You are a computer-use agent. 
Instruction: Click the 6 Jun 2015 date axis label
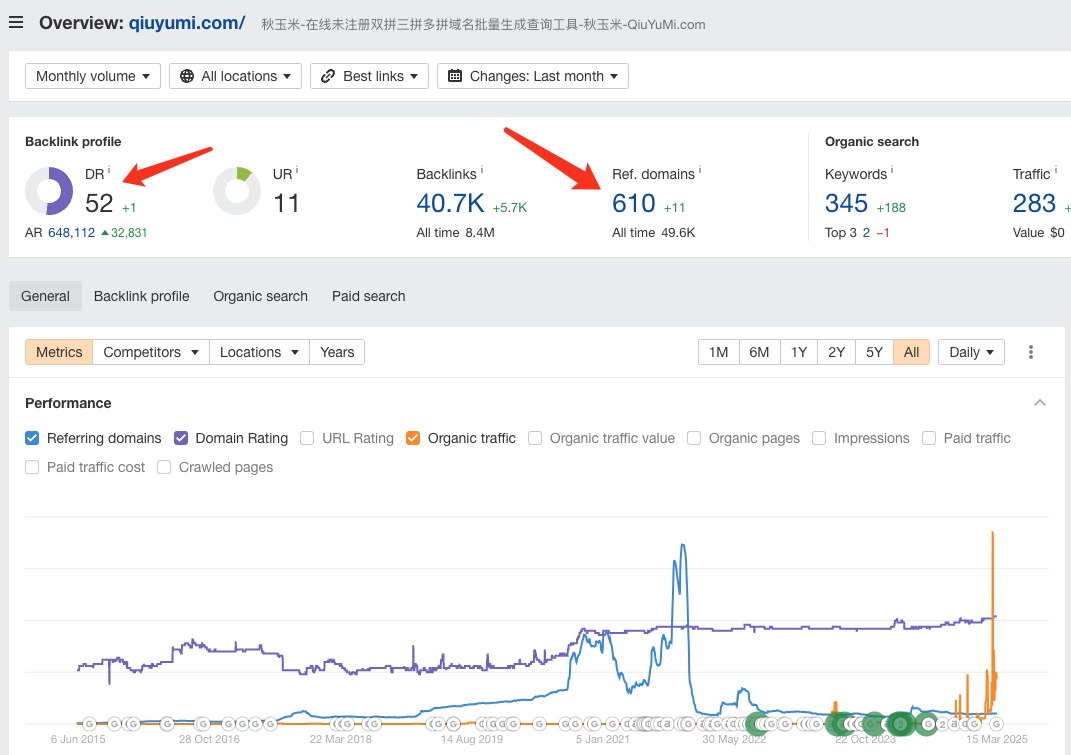(x=78, y=739)
